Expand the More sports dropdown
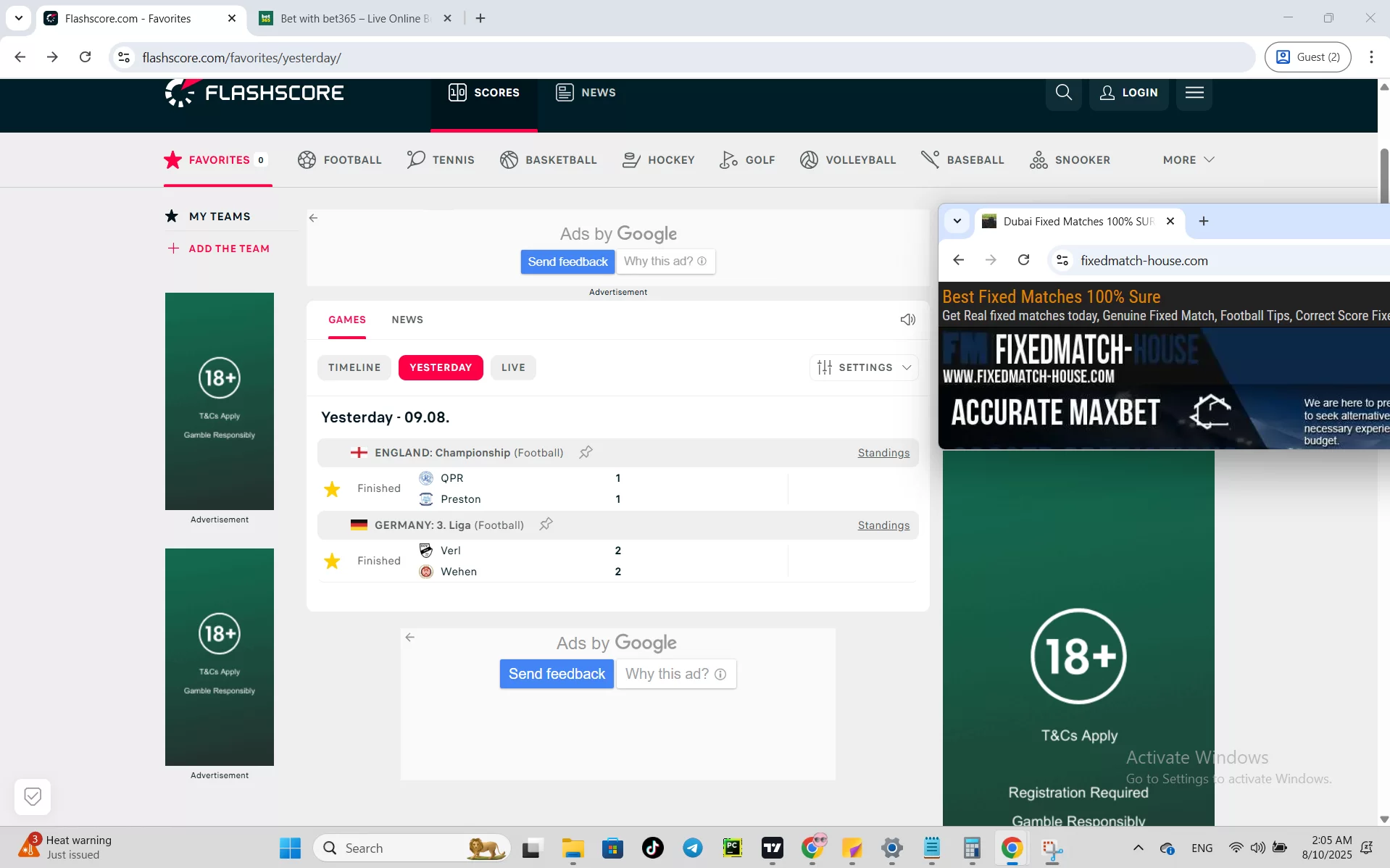Viewport: 1390px width, 868px height. tap(1188, 160)
